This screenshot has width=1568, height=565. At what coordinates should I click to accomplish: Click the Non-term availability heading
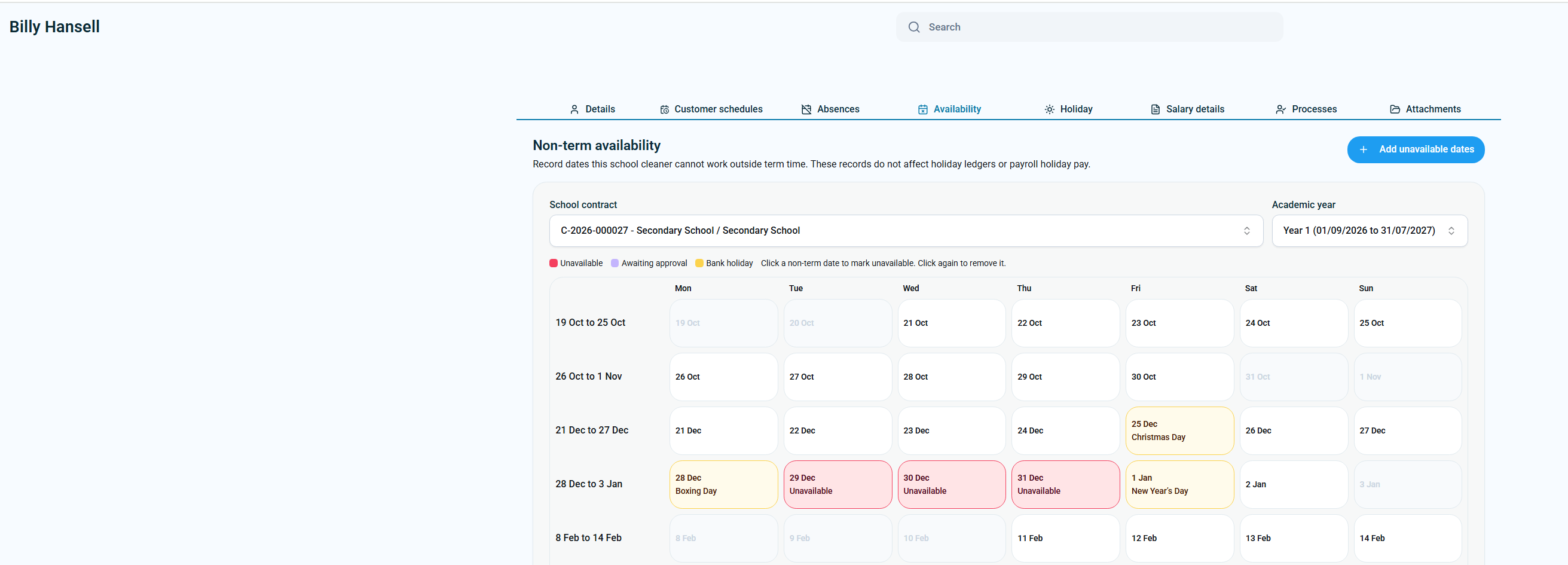pos(597,145)
